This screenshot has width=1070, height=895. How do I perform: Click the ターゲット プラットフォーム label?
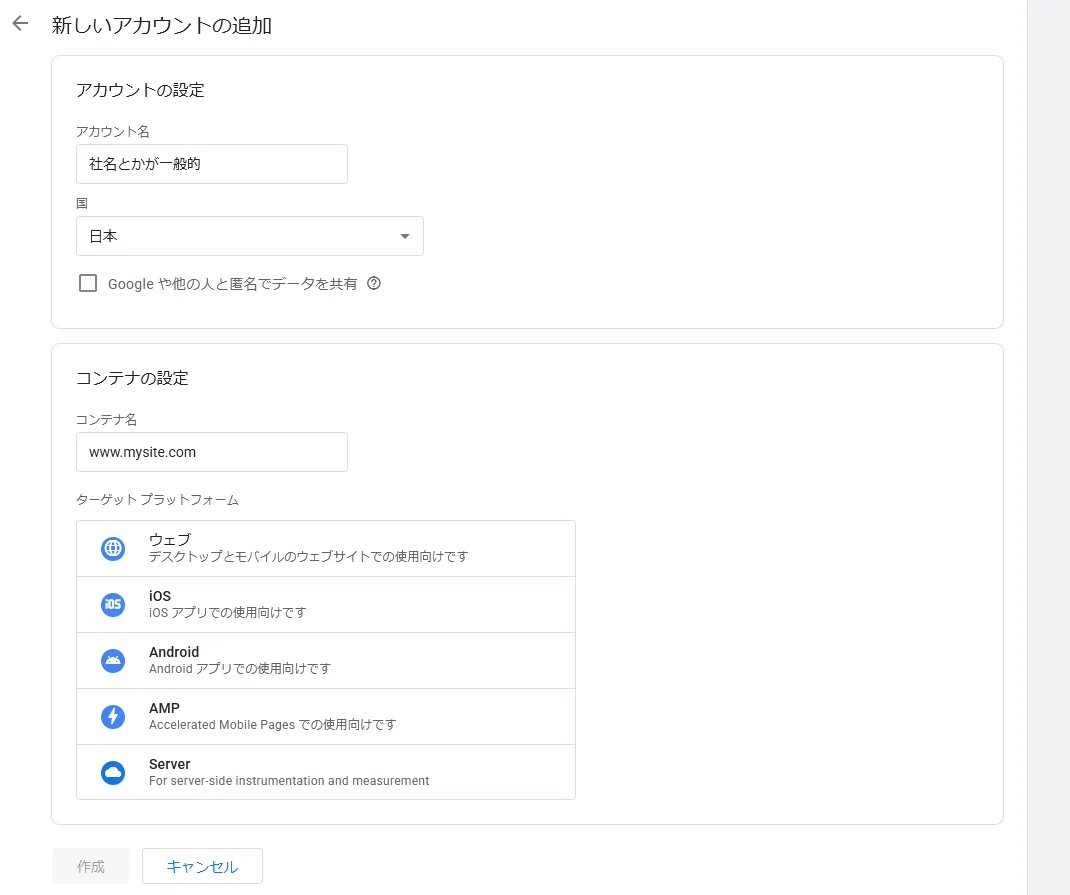pyautogui.click(x=158, y=500)
